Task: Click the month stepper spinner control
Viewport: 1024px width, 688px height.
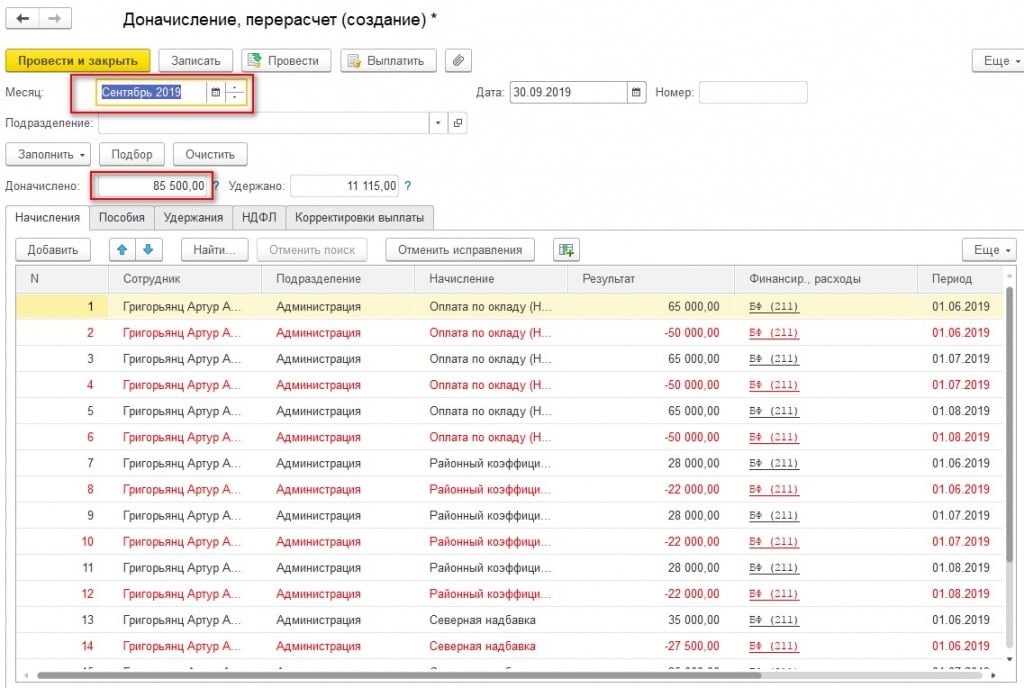Action: point(235,93)
